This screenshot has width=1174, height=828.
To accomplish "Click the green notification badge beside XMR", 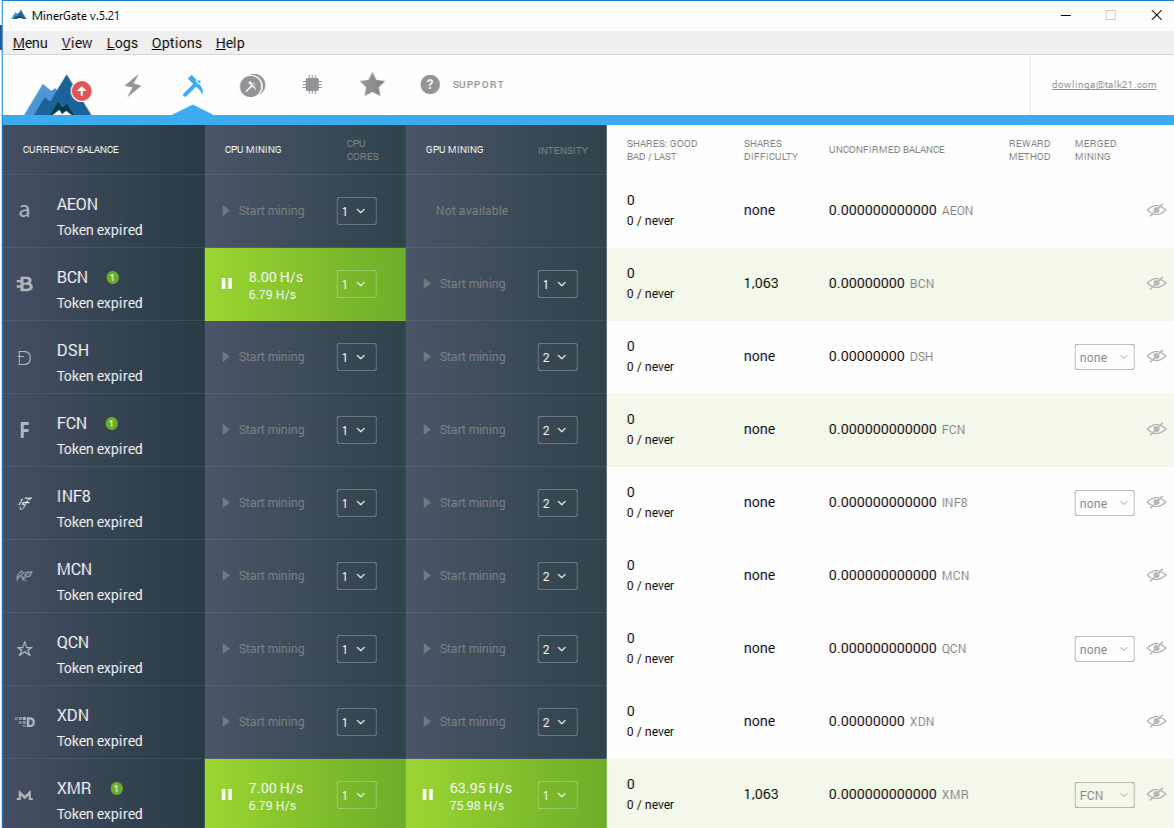I will point(116,788).
